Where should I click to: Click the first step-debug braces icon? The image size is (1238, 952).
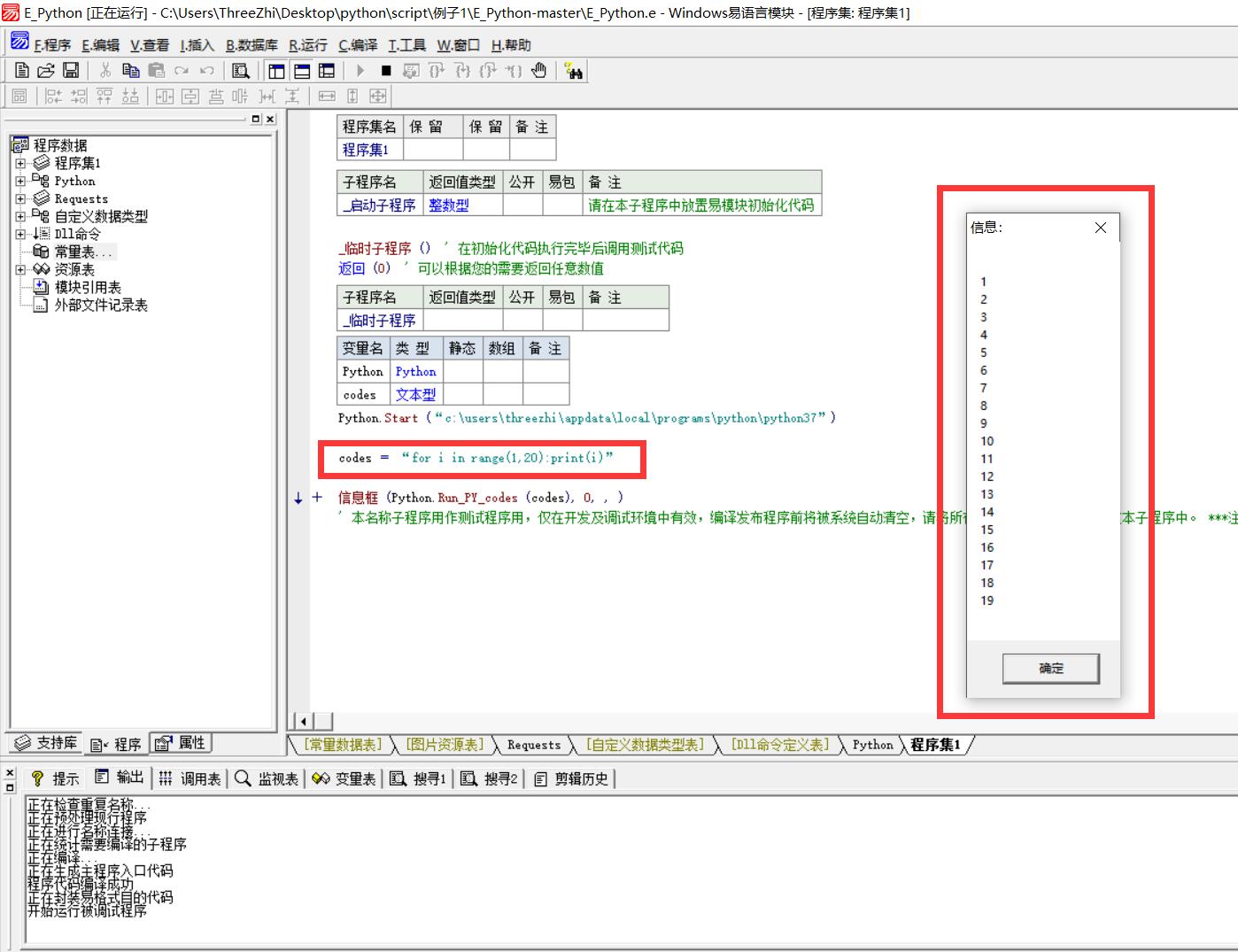click(x=437, y=71)
